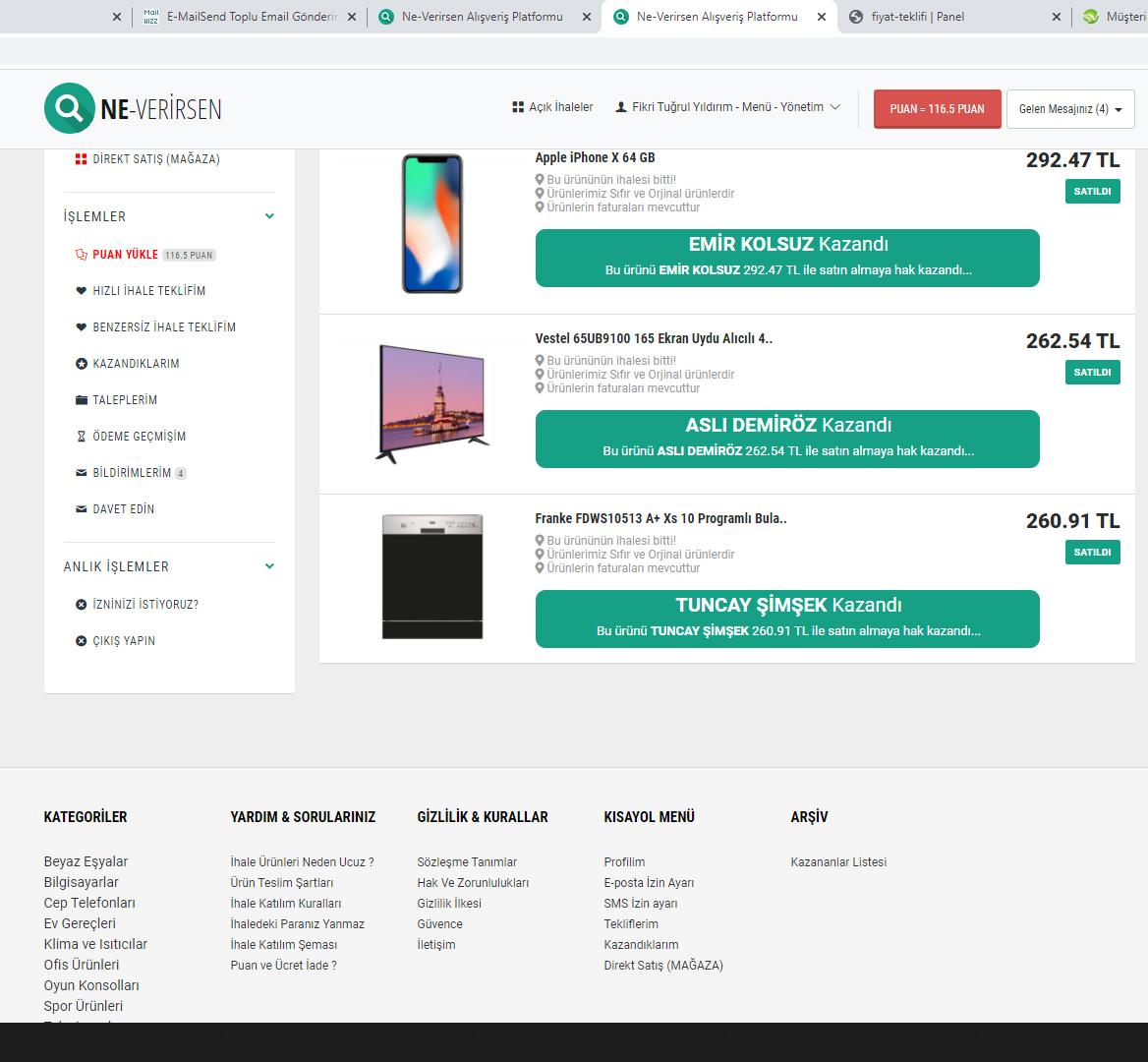Click the red grid icon of Direkt Satış
This screenshot has width=1148, height=1062.
pos(82,159)
